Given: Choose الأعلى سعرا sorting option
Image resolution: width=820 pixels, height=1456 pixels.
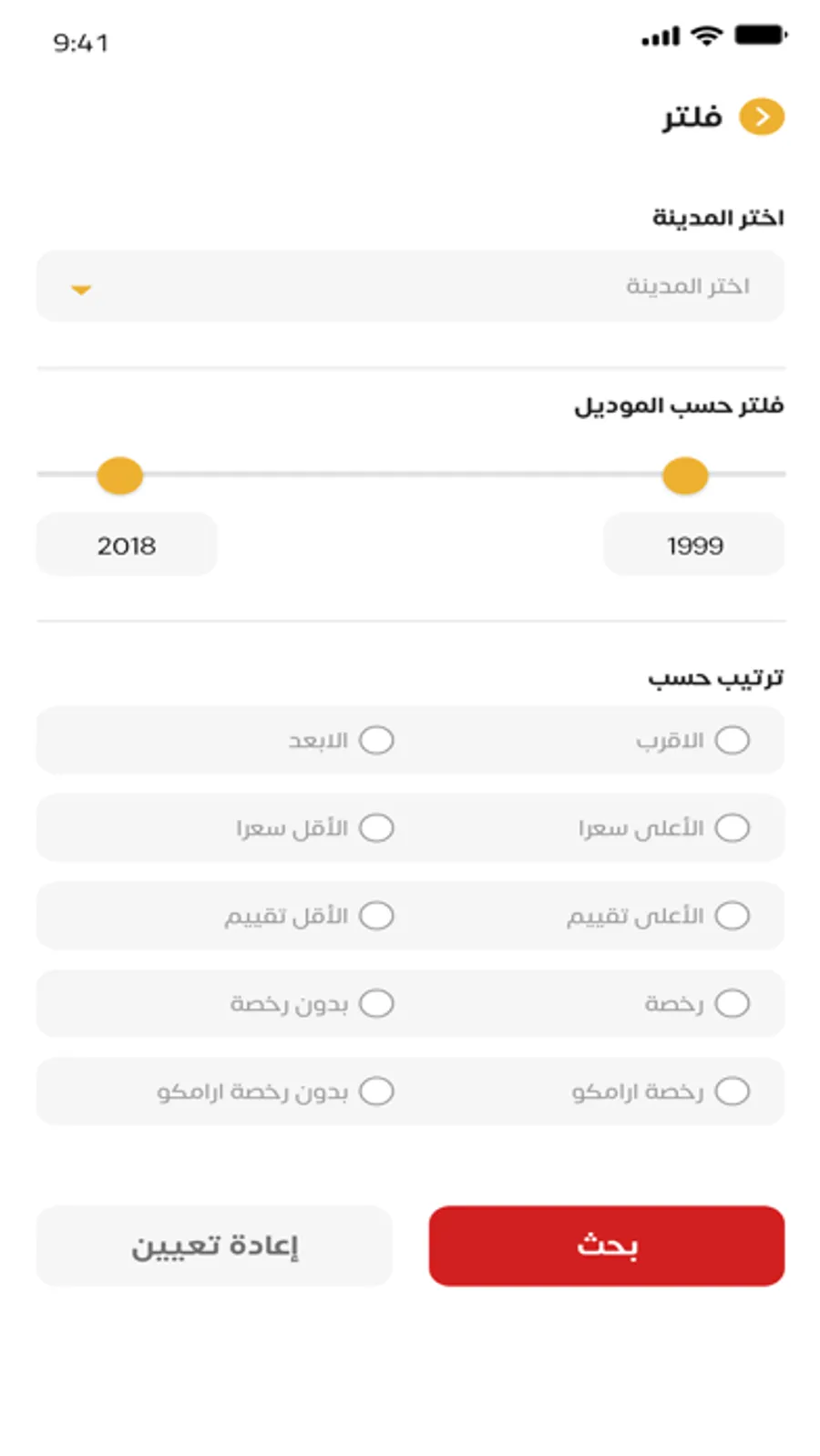Looking at the screenshot, I should pos(732,828).
